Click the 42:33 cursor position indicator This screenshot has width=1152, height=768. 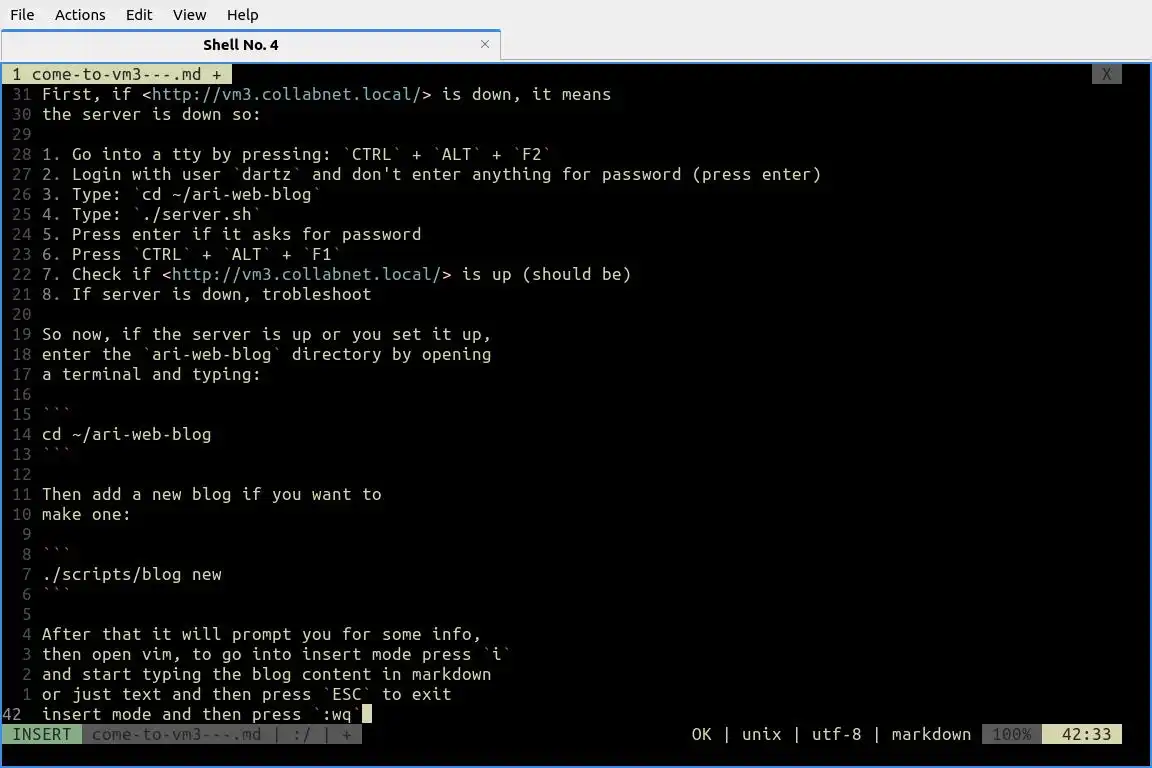(1081, 734)
